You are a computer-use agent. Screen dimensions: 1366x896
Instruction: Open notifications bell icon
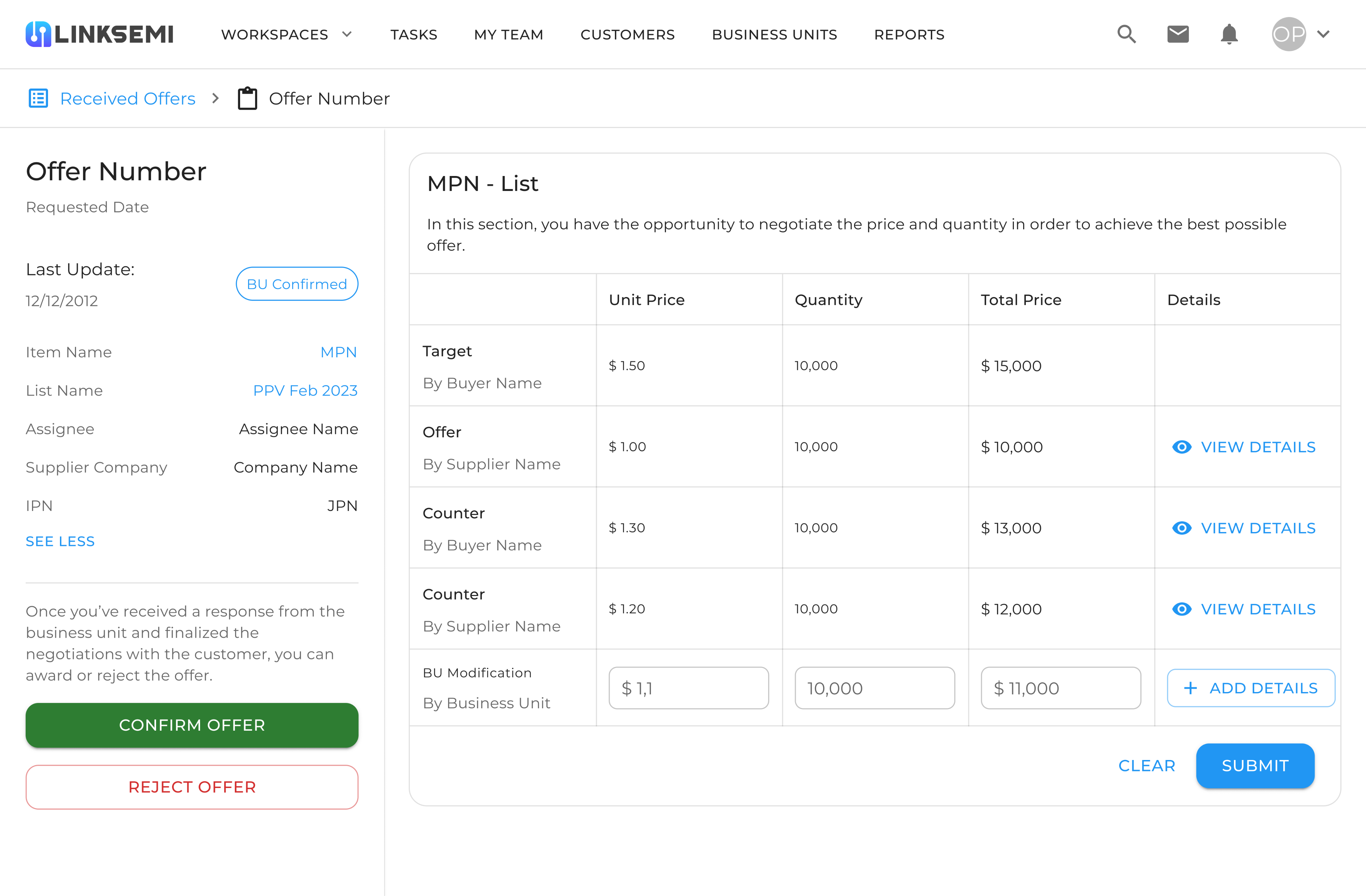[x=1229, y=34]
